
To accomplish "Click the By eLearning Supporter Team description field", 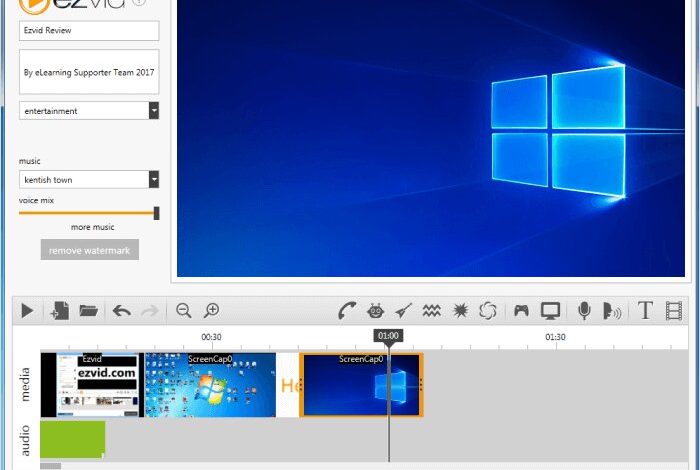I will [89, 72].
